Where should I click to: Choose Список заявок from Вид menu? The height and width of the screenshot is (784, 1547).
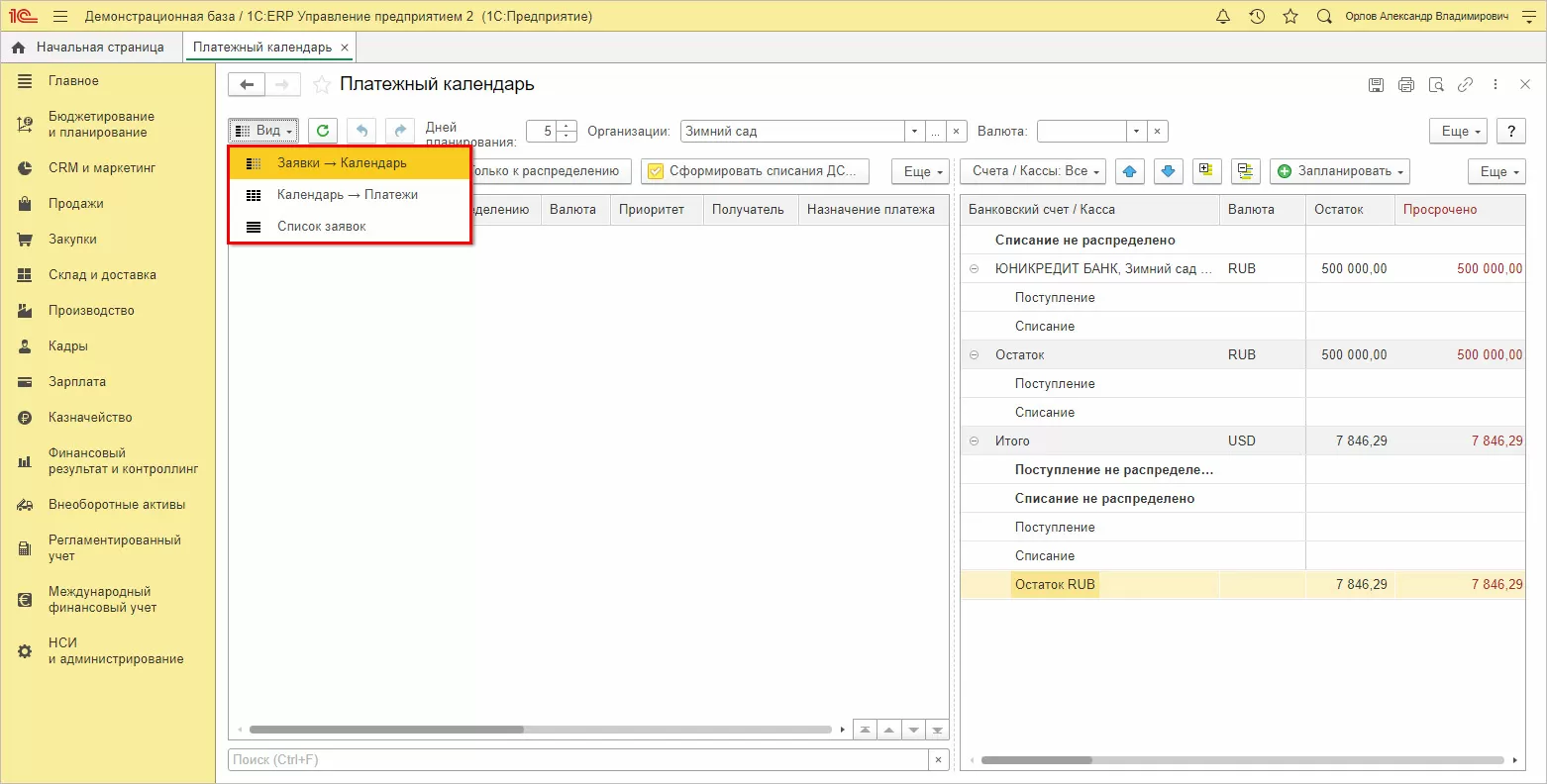point(322,227)
